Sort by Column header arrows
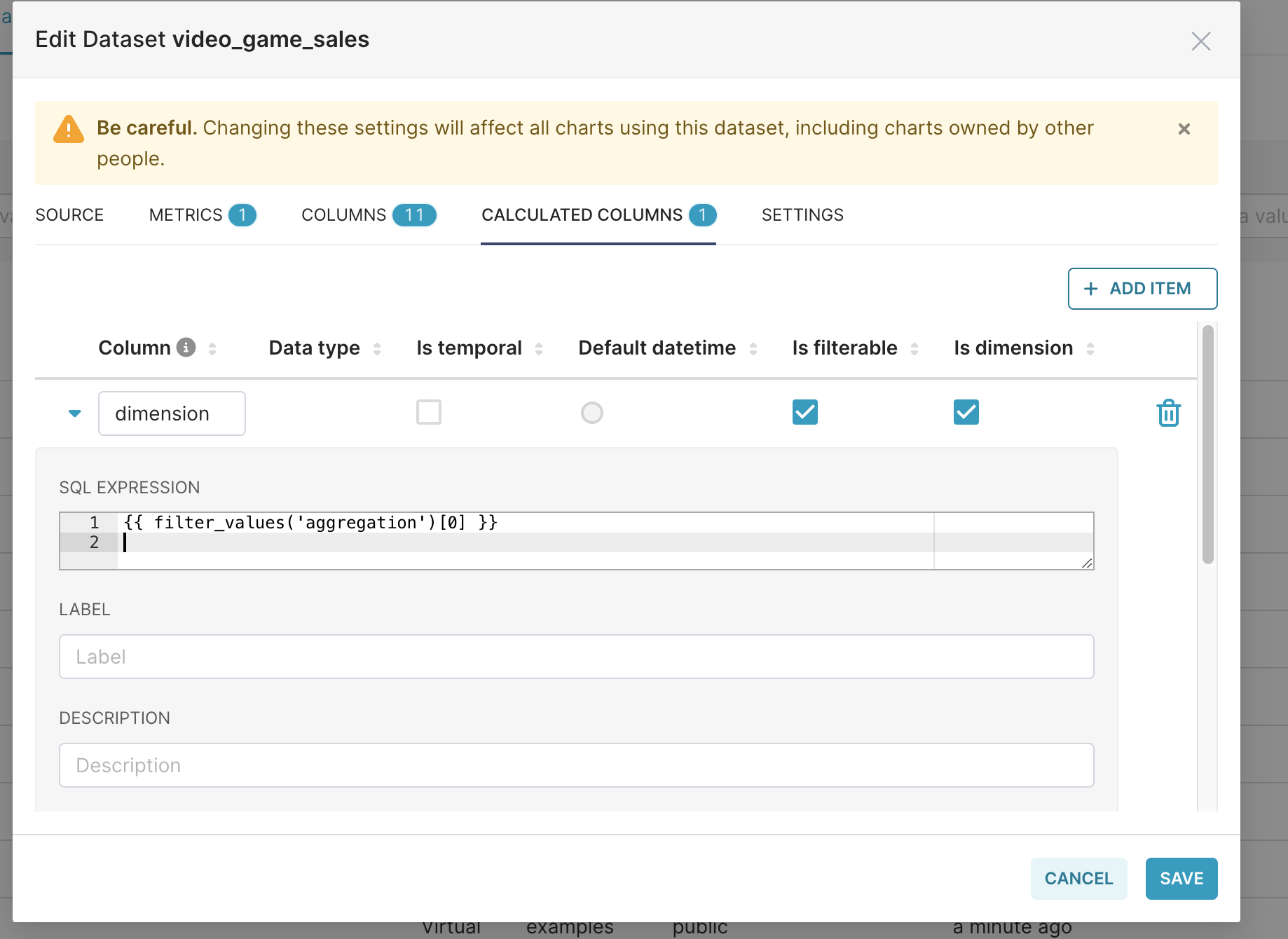 (212, 348)
